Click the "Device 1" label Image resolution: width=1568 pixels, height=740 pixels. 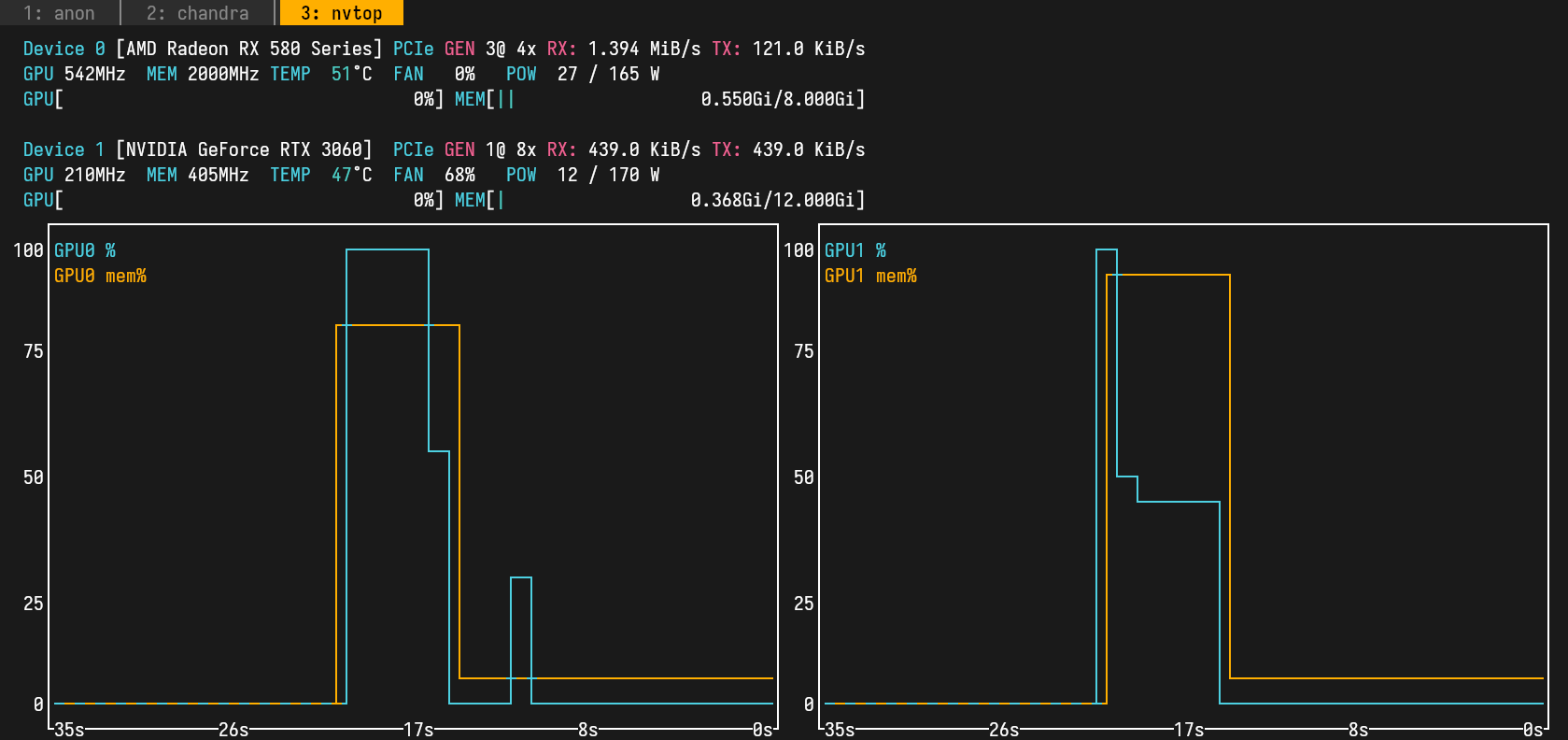click(64, 149)
